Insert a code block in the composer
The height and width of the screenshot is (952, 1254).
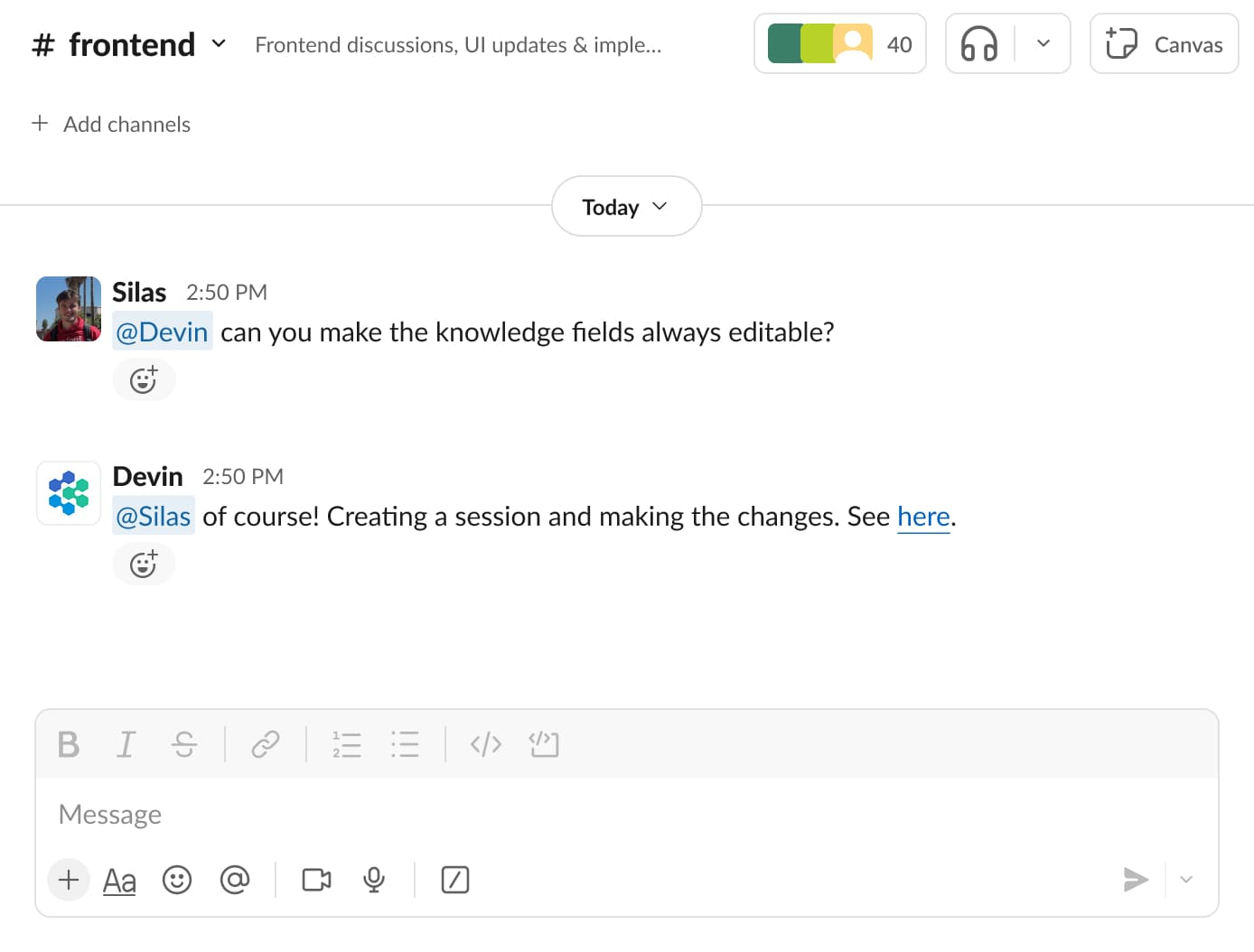click(544, 744)
